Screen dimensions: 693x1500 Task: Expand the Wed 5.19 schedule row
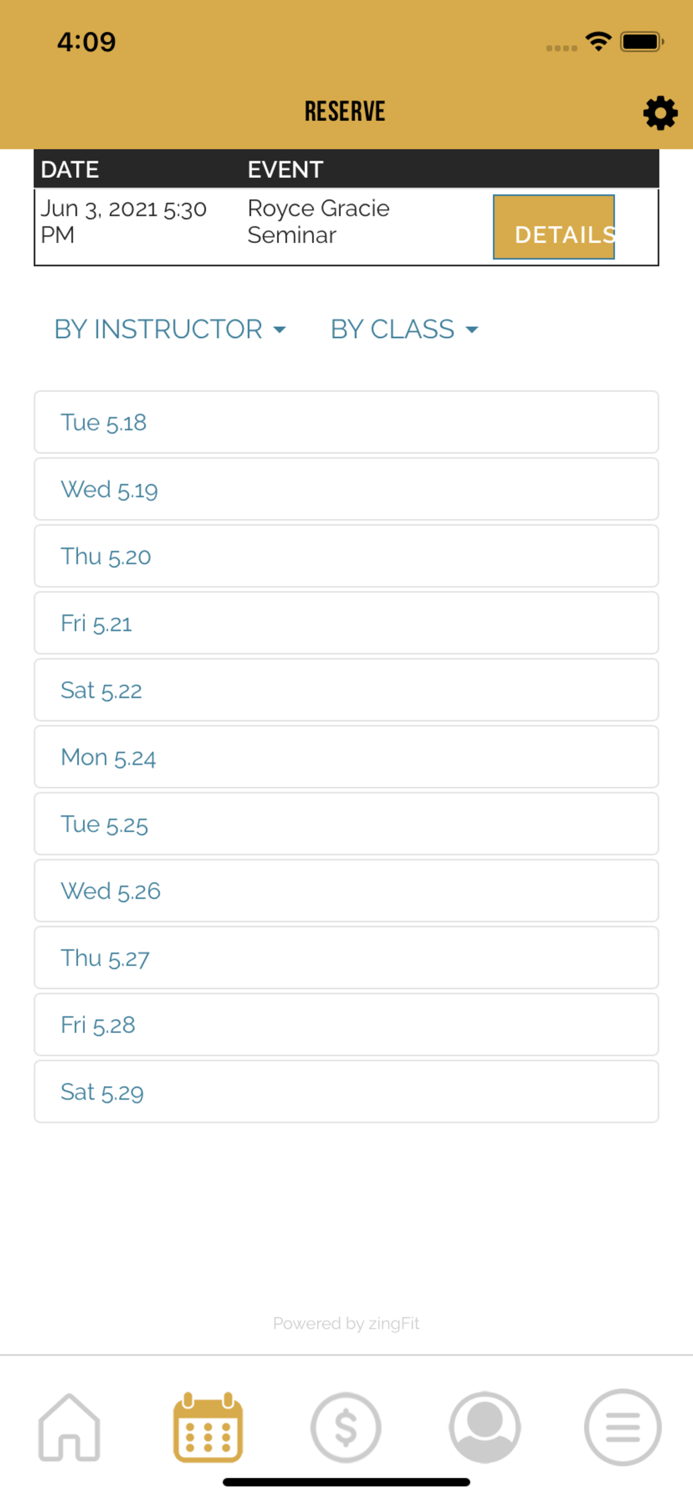pyautogui.click(x=346, y=489)
